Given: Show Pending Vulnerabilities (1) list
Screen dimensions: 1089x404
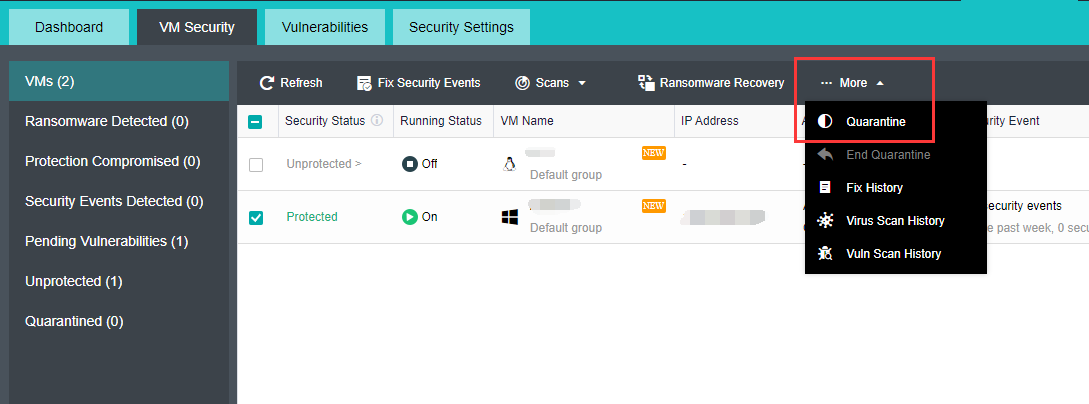Looking at the screenshot, I should point(106,241).
